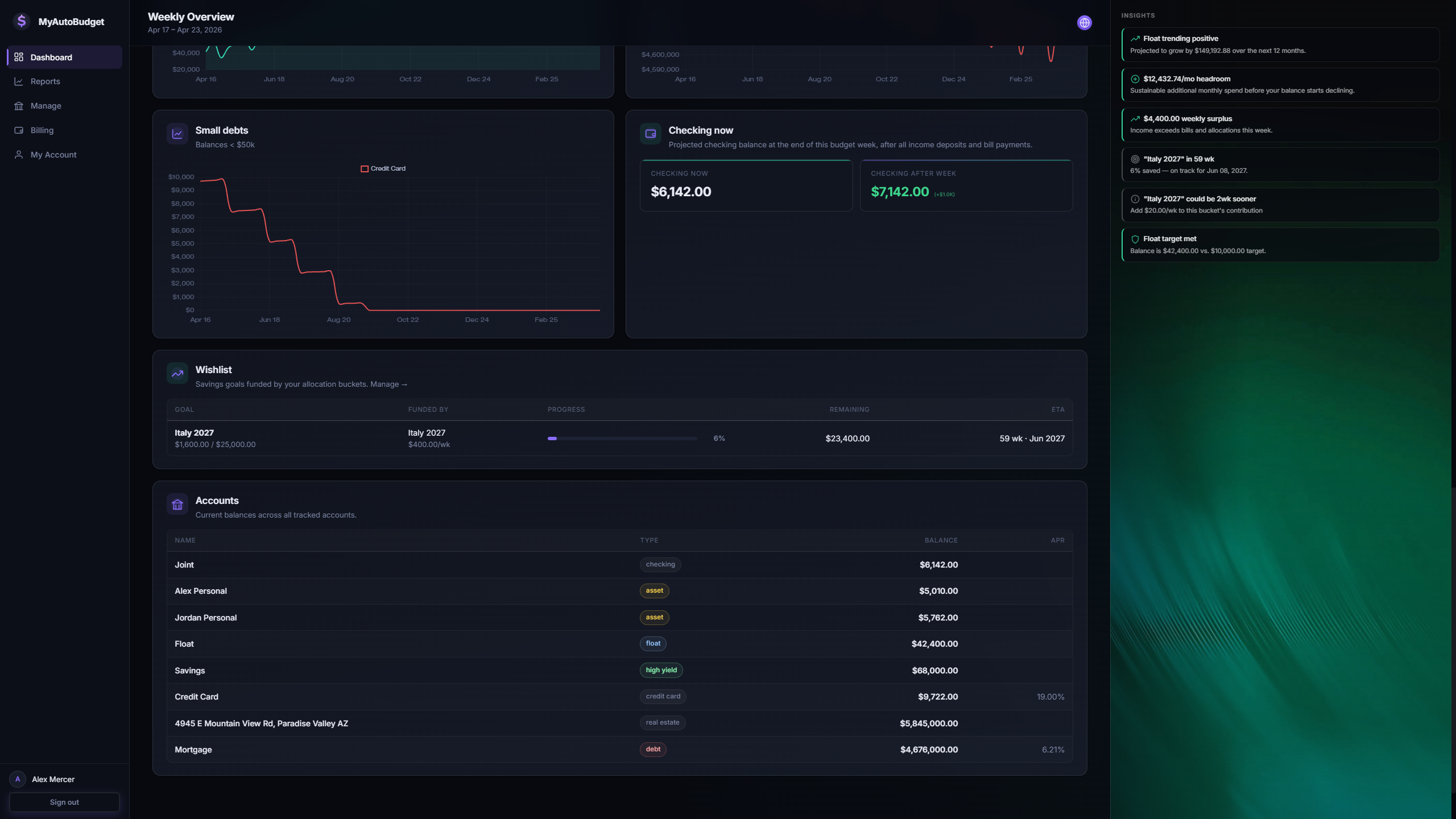
Task: Click the float type badge
Action: tap(653, 643)
